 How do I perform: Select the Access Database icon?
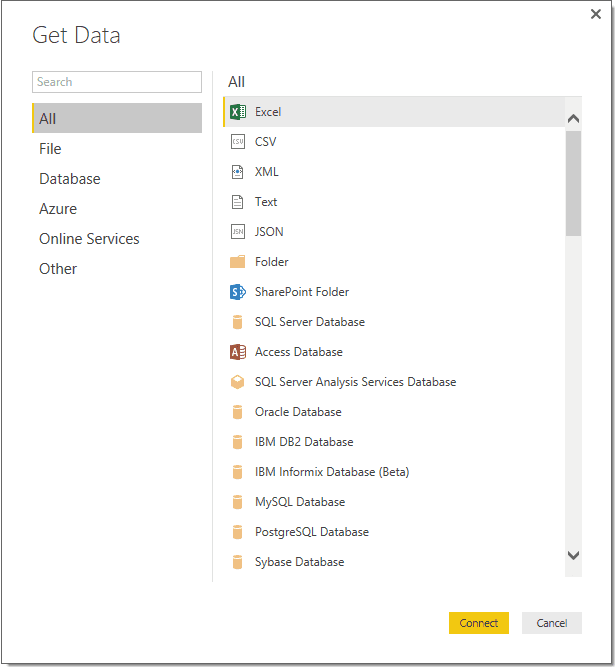(238, 352)
